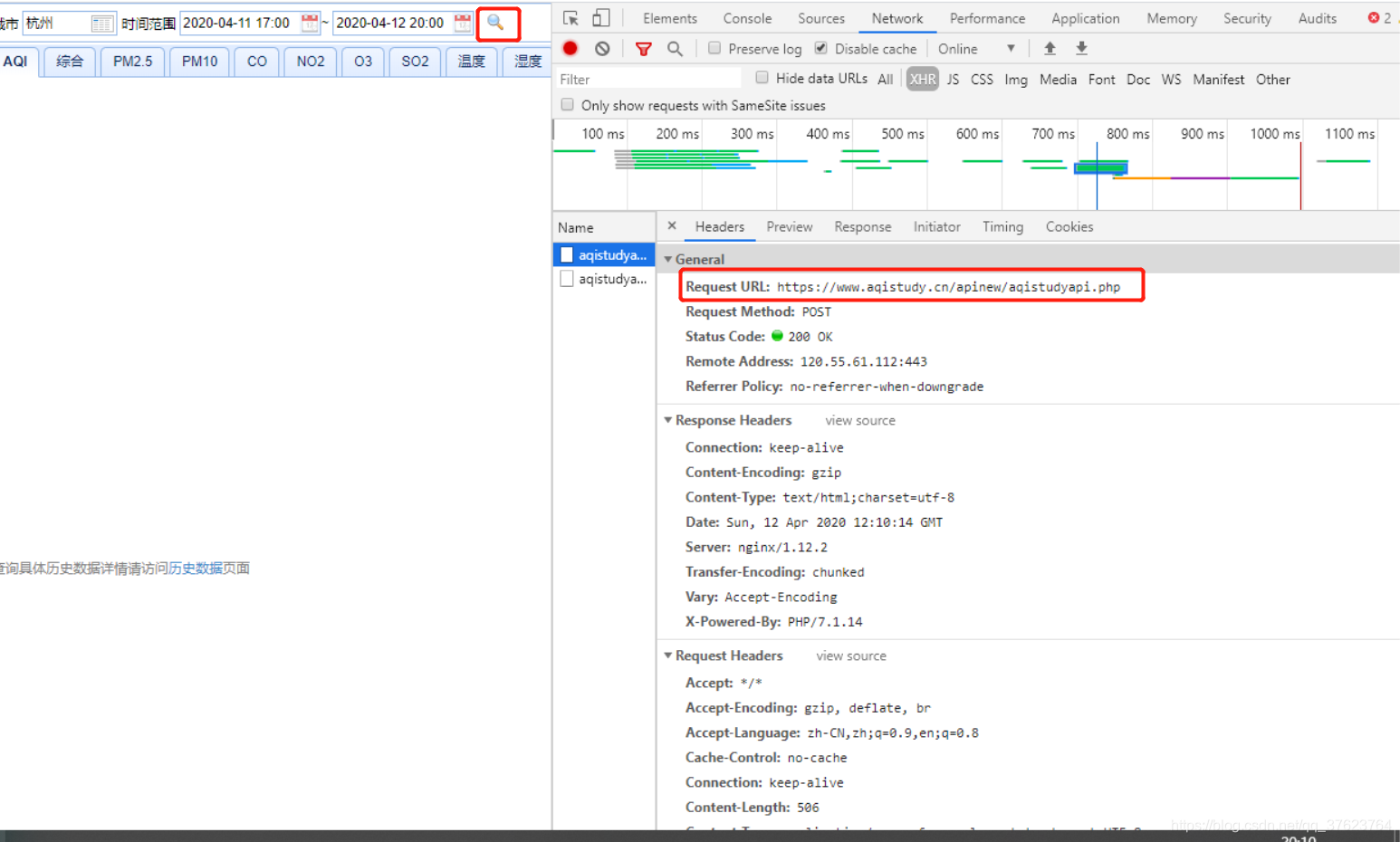Image resolution: width=1400 pixels, height=842 pixels.
Task: Enable Preserve log checkbox
Action: pos(714,48)
